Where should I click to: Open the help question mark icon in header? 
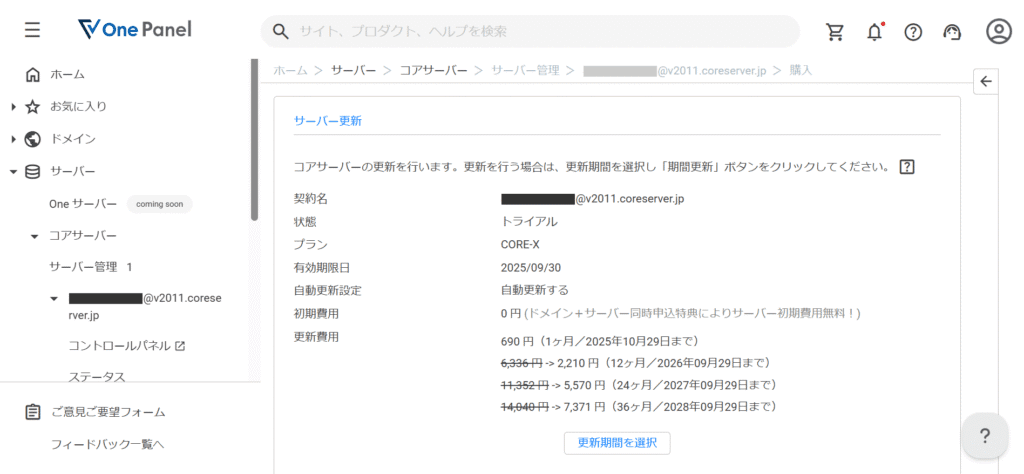(913, 31)
